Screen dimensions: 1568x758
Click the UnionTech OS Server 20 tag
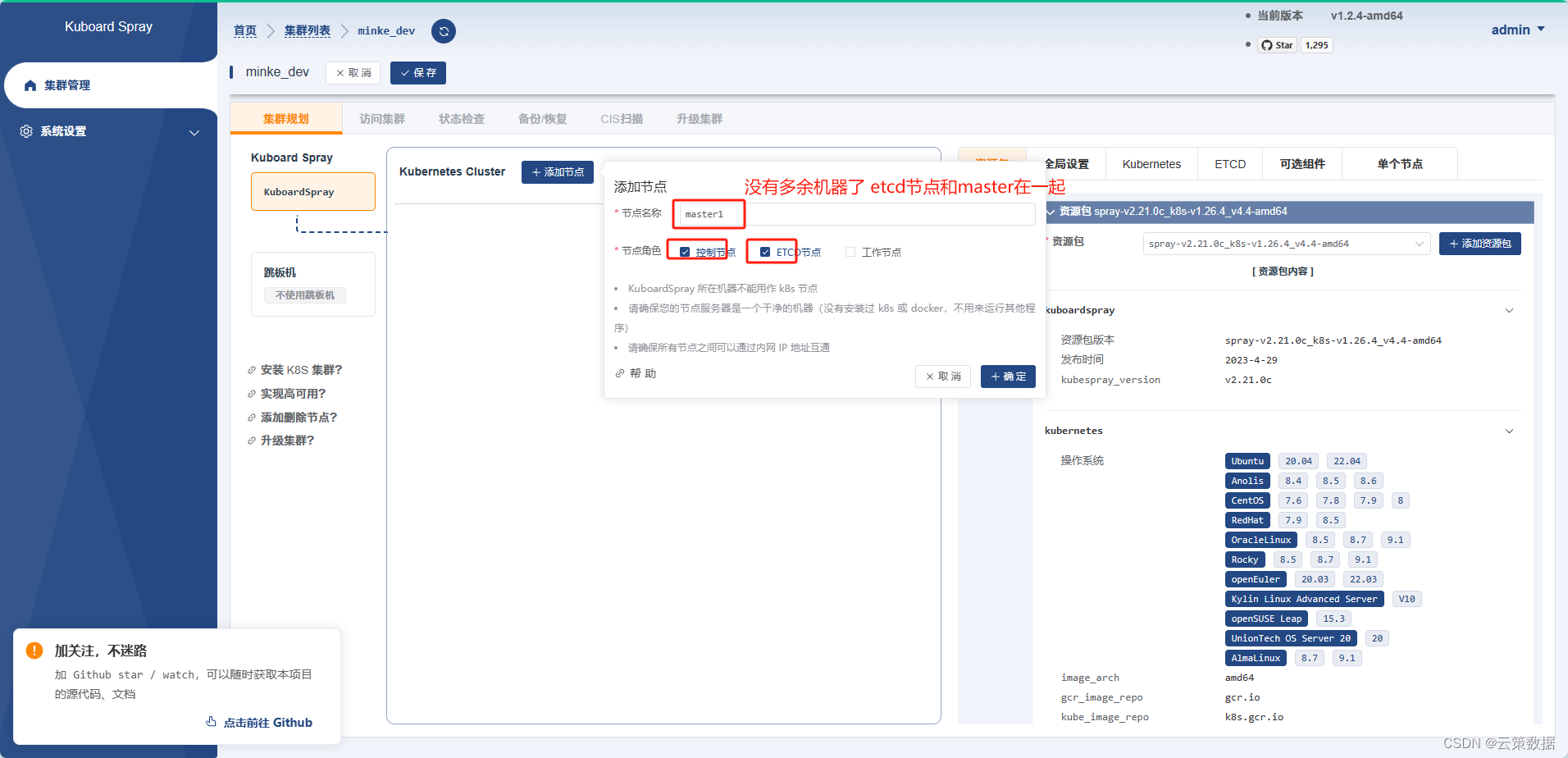[1291, 638]
